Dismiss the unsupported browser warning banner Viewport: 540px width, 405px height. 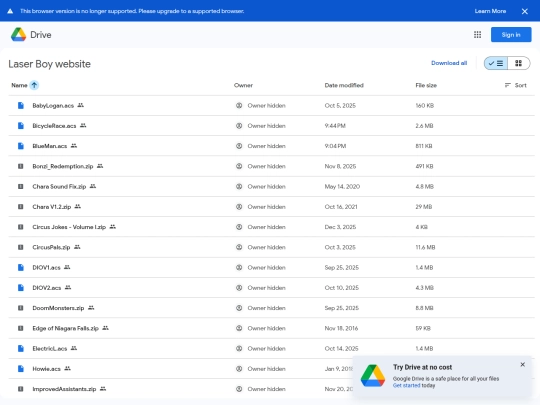click(525, 11)
